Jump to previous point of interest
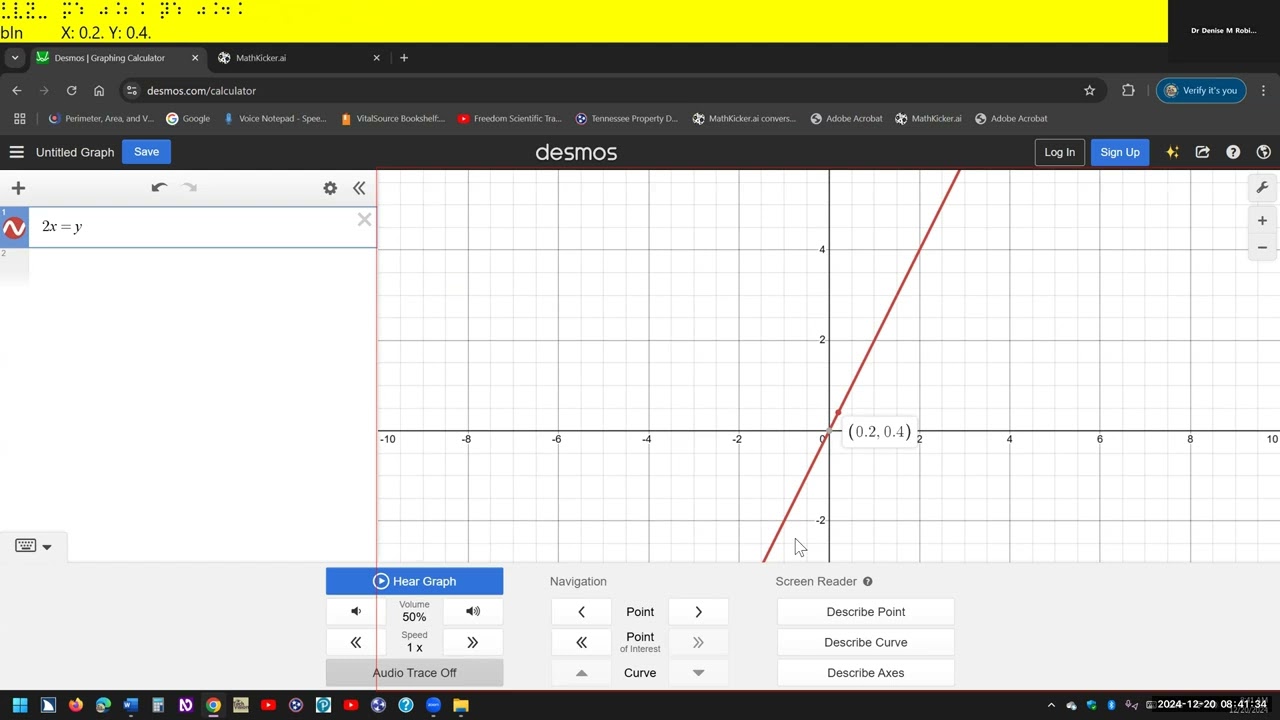 tap(581, 642)
